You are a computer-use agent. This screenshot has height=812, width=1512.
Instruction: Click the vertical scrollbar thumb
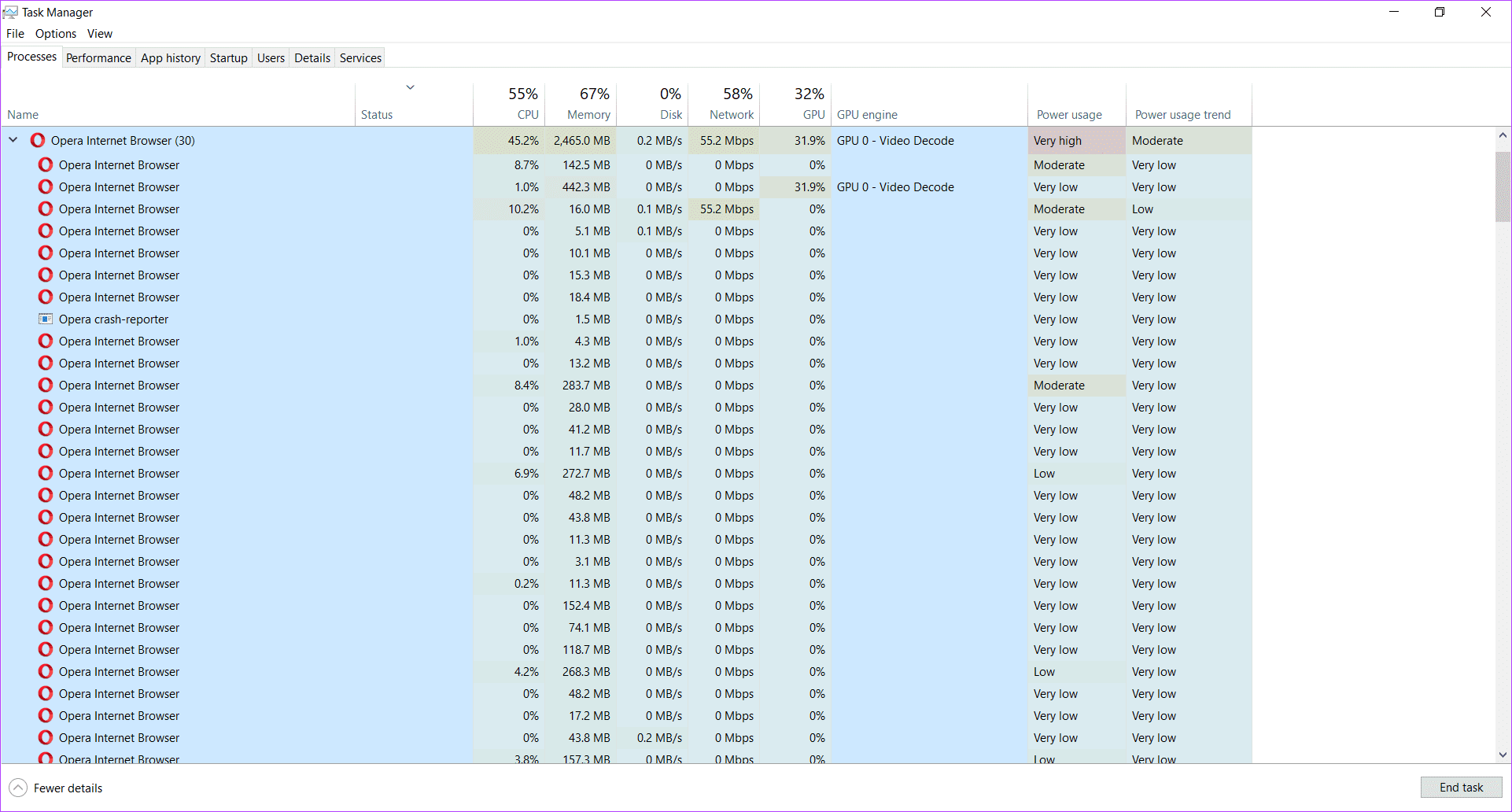tap(1503, 187)
